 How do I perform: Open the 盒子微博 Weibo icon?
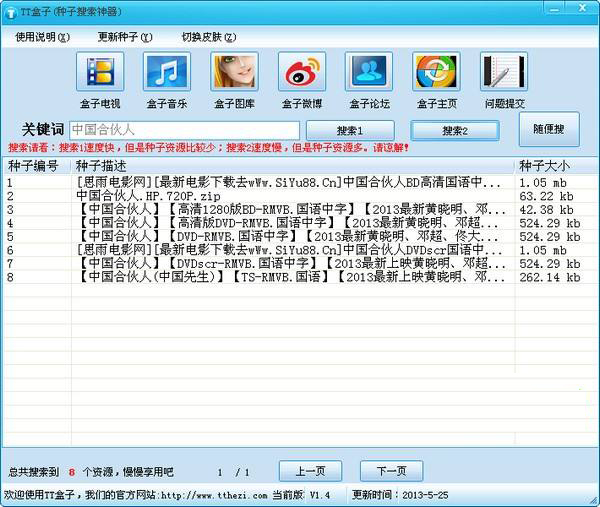click(x=301, y=73)
